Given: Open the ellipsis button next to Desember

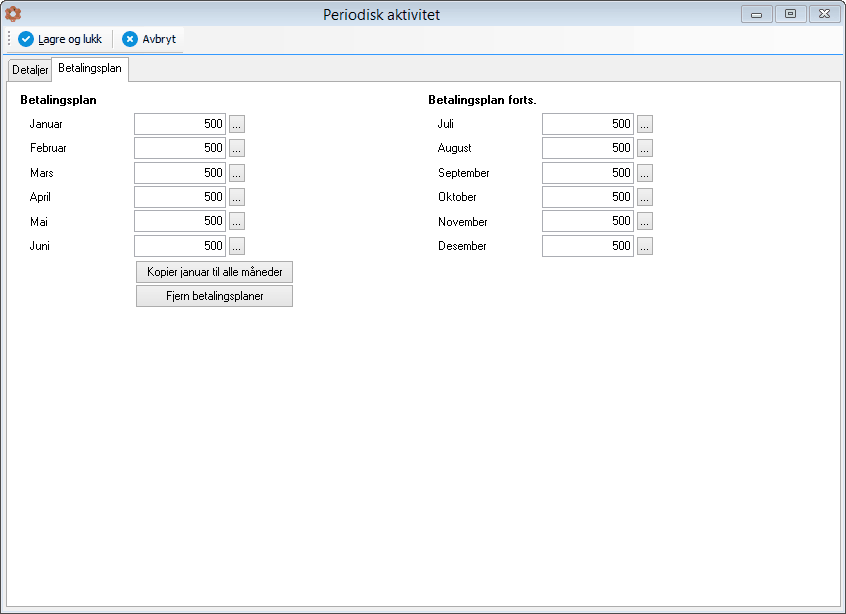Looking at the screenshot, I should pos(645,246).
